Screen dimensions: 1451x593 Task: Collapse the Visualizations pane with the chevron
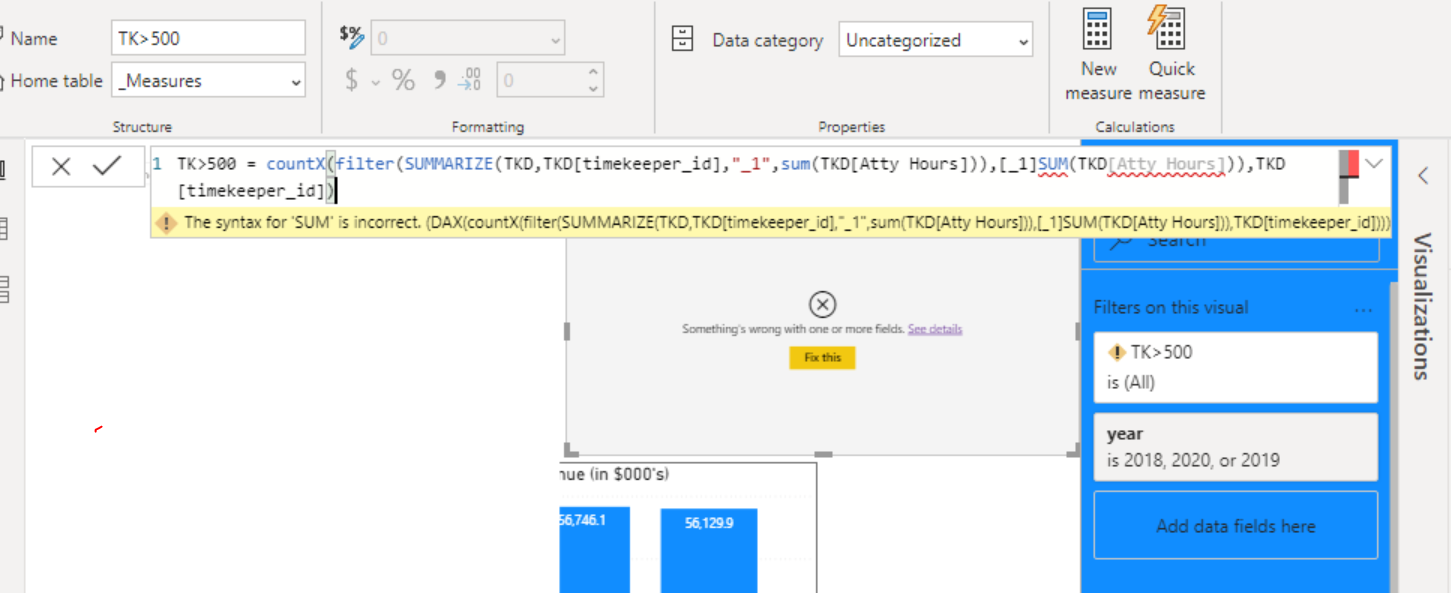(1423, 176)
